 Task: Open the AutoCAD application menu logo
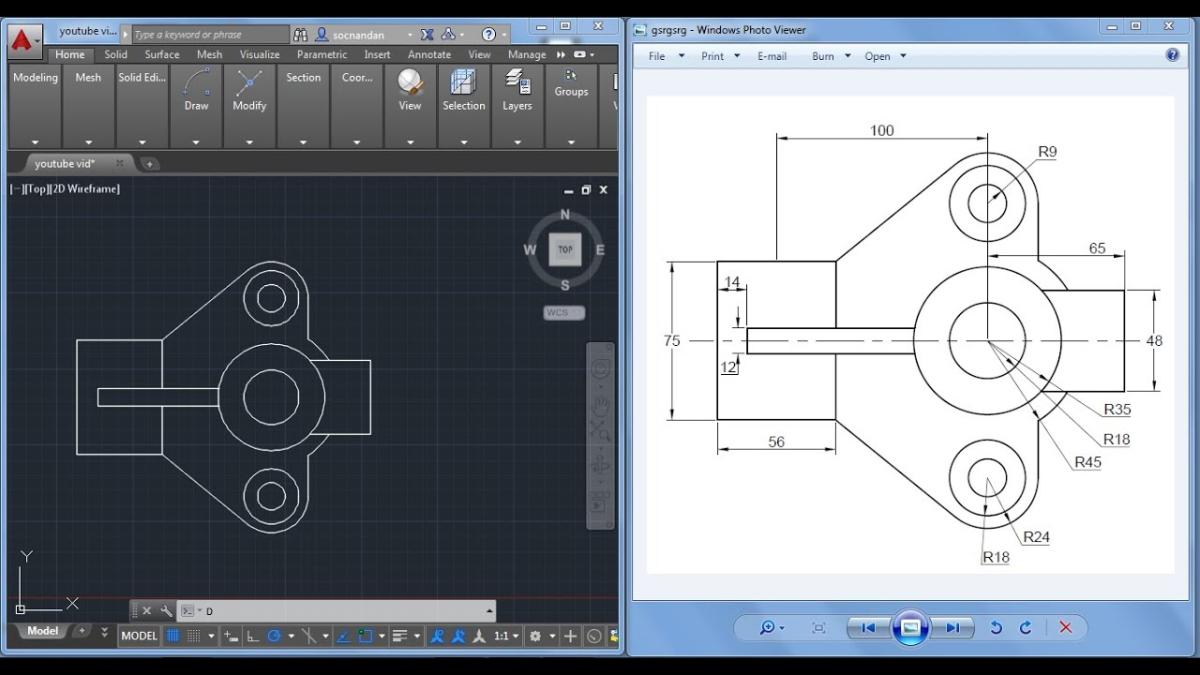[x=22, y=42]
